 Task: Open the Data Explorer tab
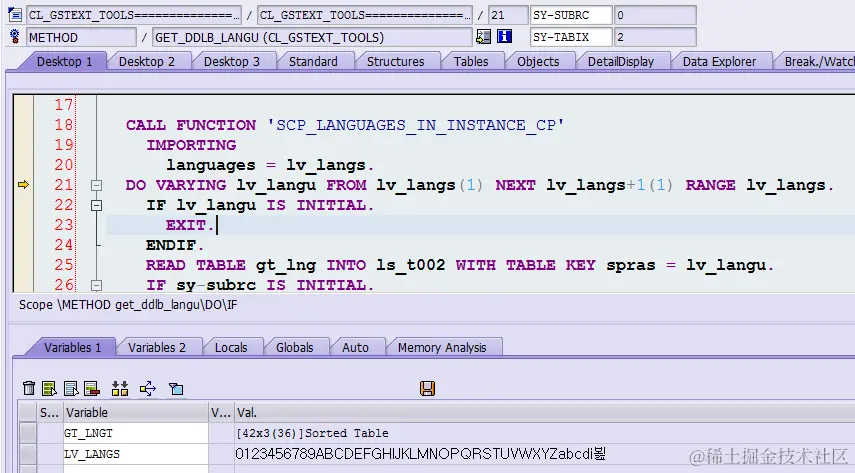[x=719, y=62]
